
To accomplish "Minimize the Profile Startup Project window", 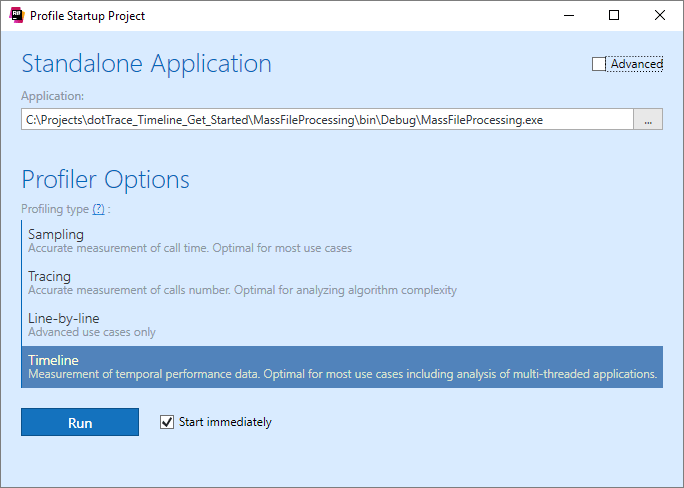I will 569,15.
